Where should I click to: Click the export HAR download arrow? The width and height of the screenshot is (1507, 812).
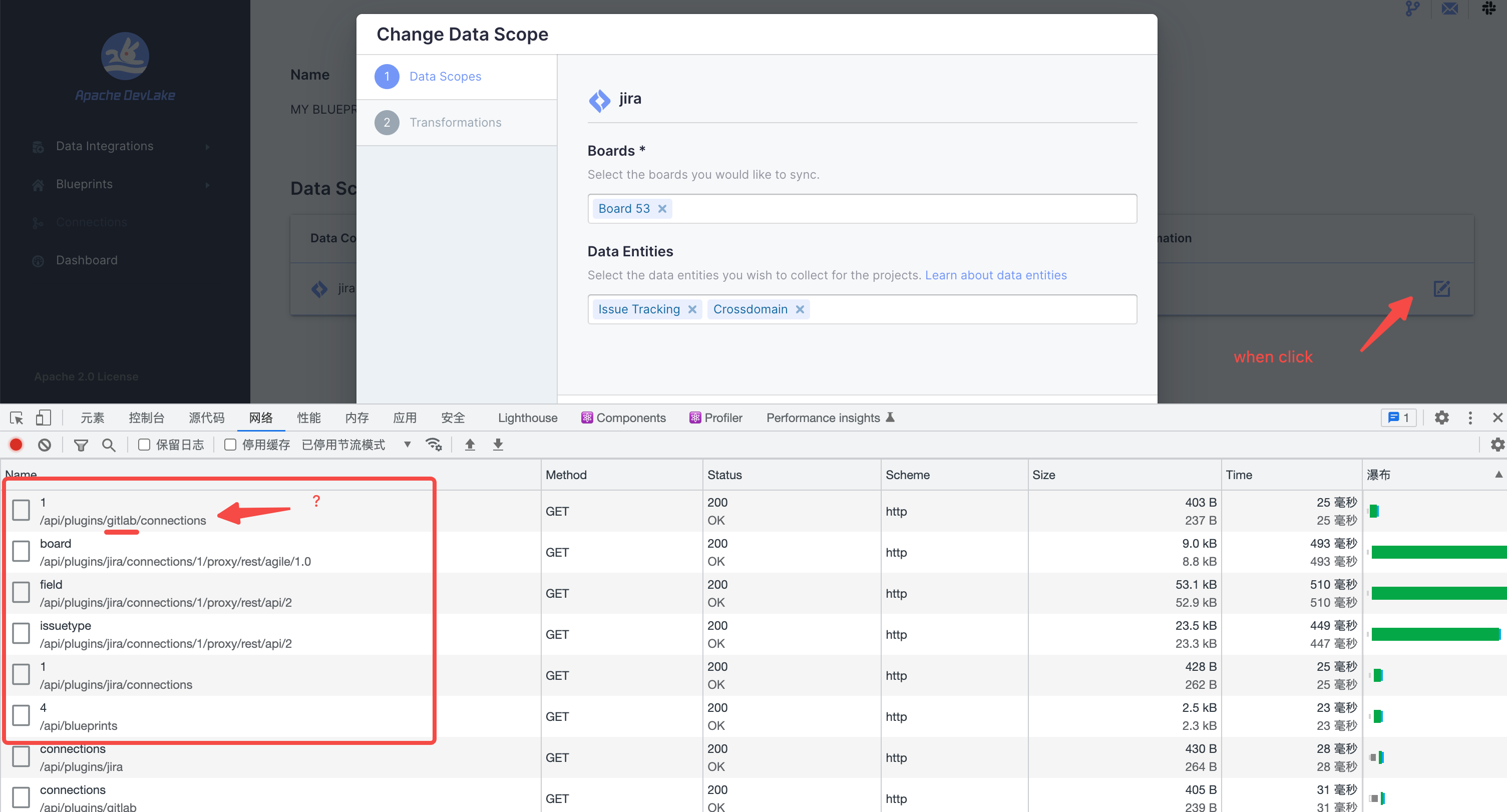(498, 445)
